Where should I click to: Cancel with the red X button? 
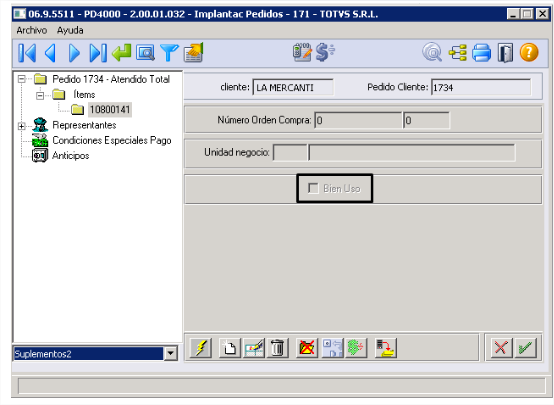[x=501, y=348]
